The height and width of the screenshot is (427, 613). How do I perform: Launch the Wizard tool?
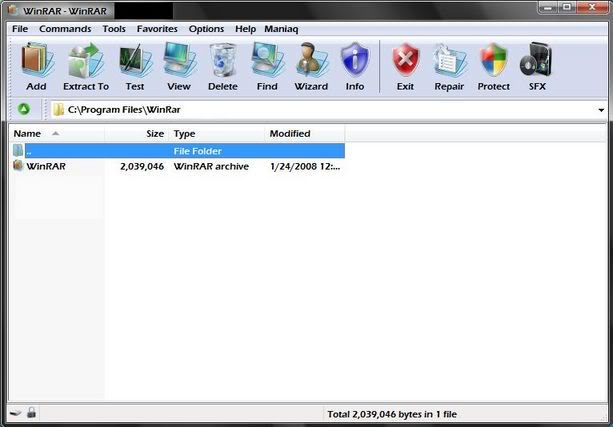(x=312, y=61)
